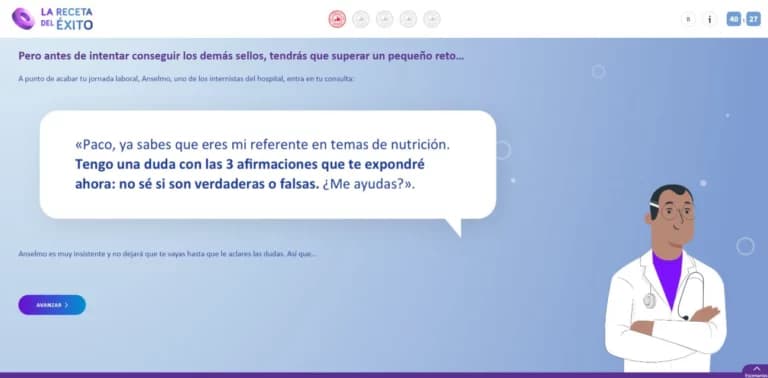Image resolution: width=768 pixels, height=378 pixels.
Task: Click the arrow chevron inside AVANZAR
Action: click(x=66, y=305)
